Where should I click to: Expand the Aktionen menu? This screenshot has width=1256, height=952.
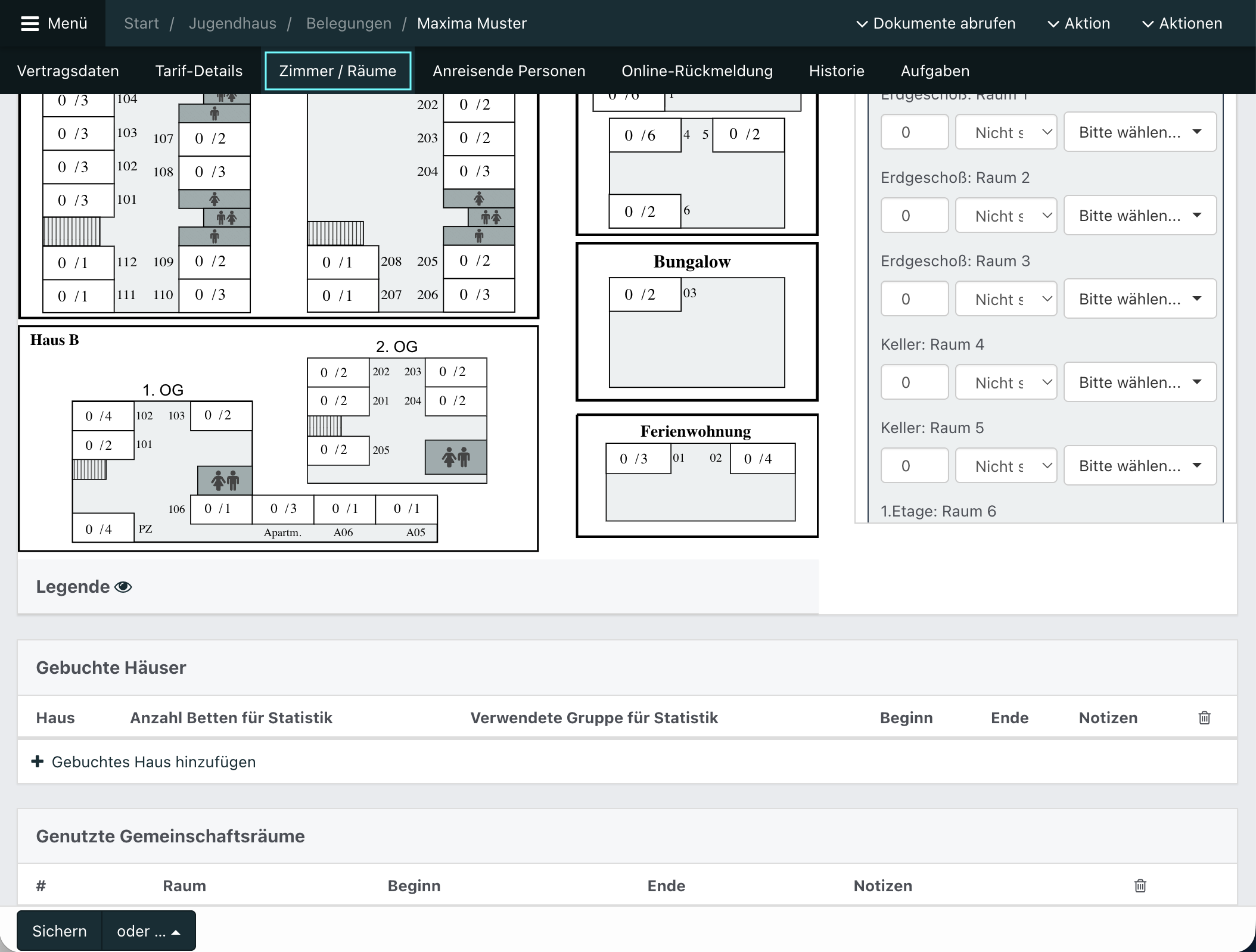pyautogui.click(x=1182, y=23)
